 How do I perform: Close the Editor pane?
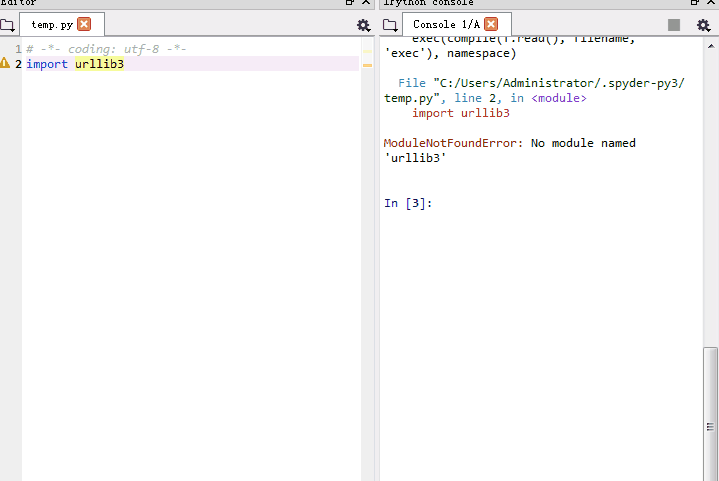[366, 3]
